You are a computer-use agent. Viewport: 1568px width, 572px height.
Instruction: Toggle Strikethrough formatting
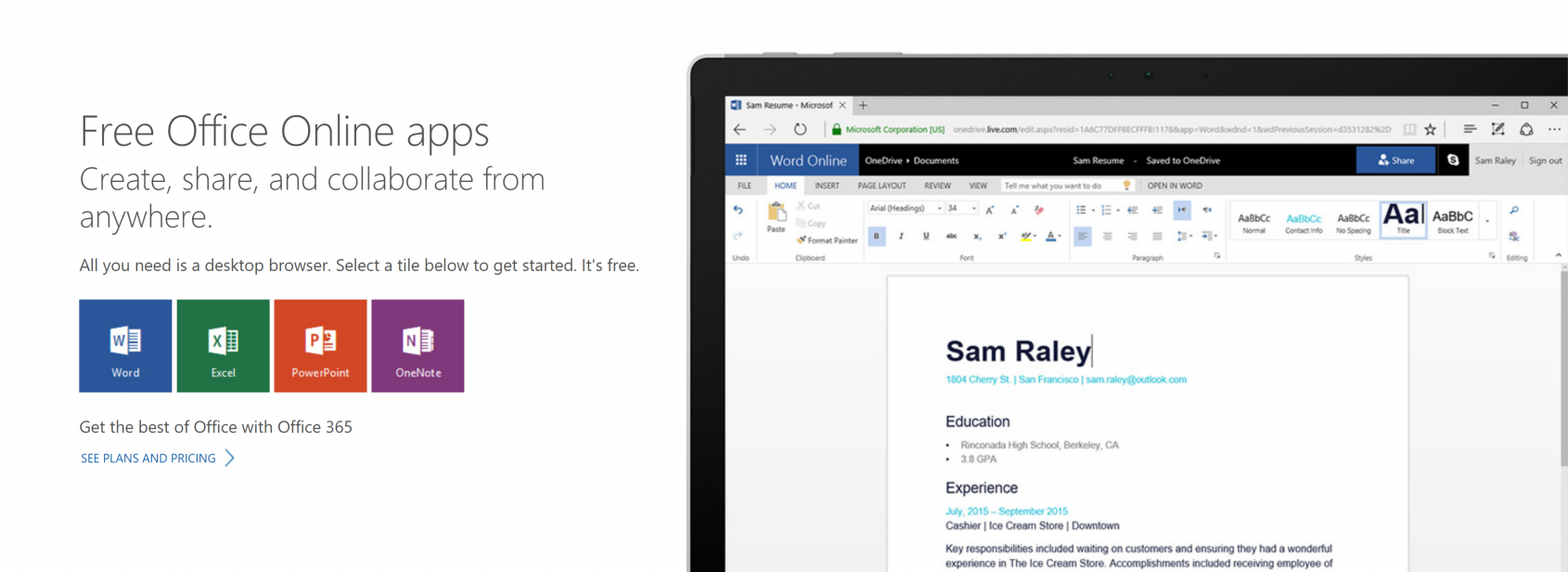pos(951,237)
